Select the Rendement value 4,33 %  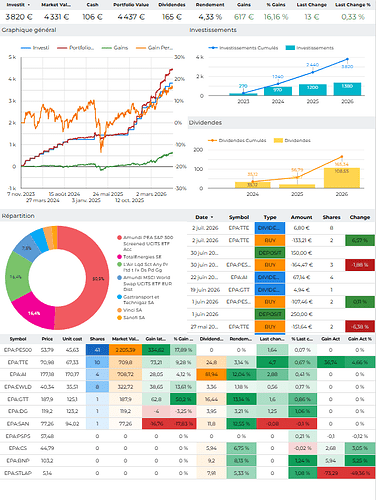[x=210, y=17]
